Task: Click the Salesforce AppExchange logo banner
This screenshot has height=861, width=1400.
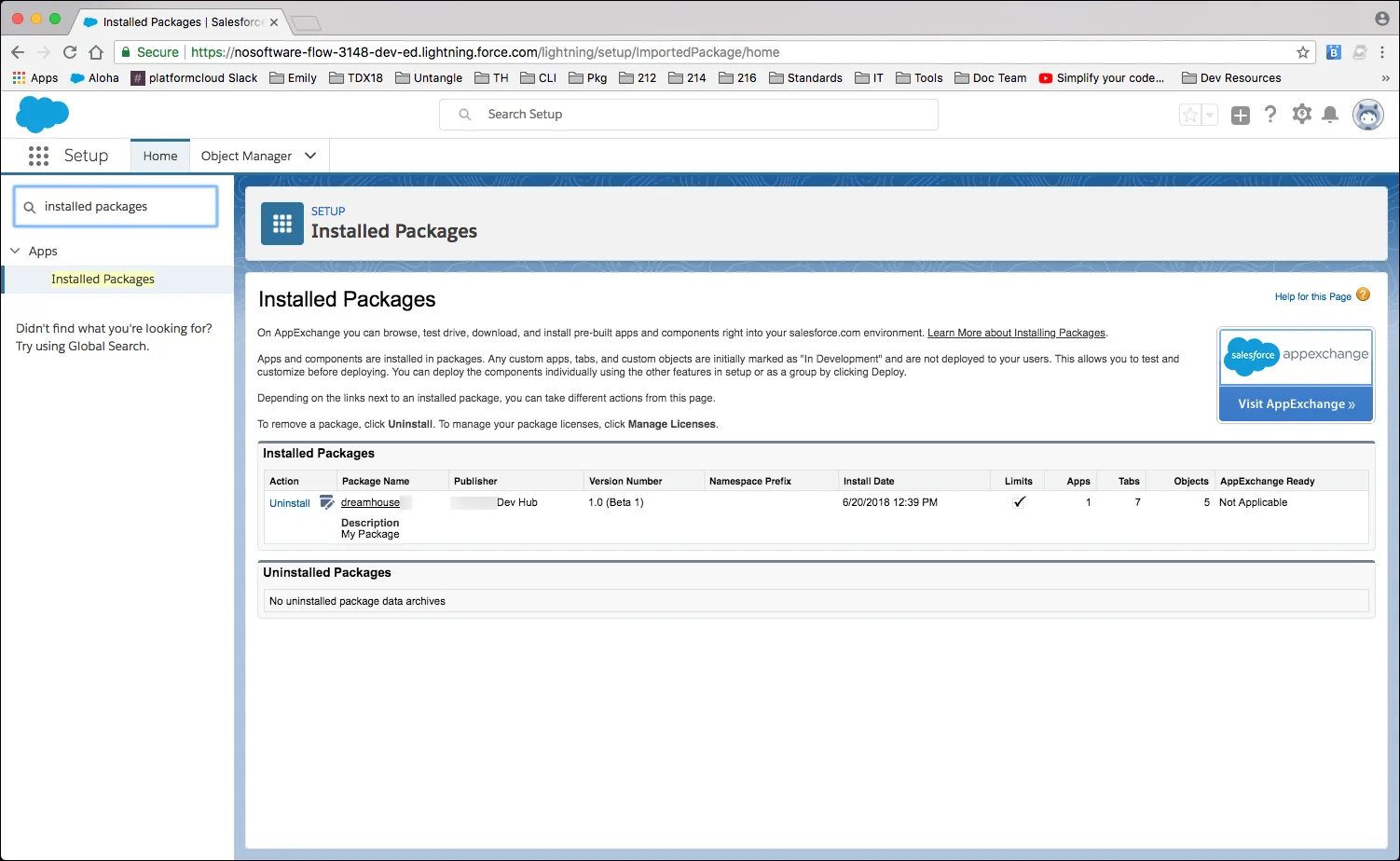Action: tap(1296, 356)
